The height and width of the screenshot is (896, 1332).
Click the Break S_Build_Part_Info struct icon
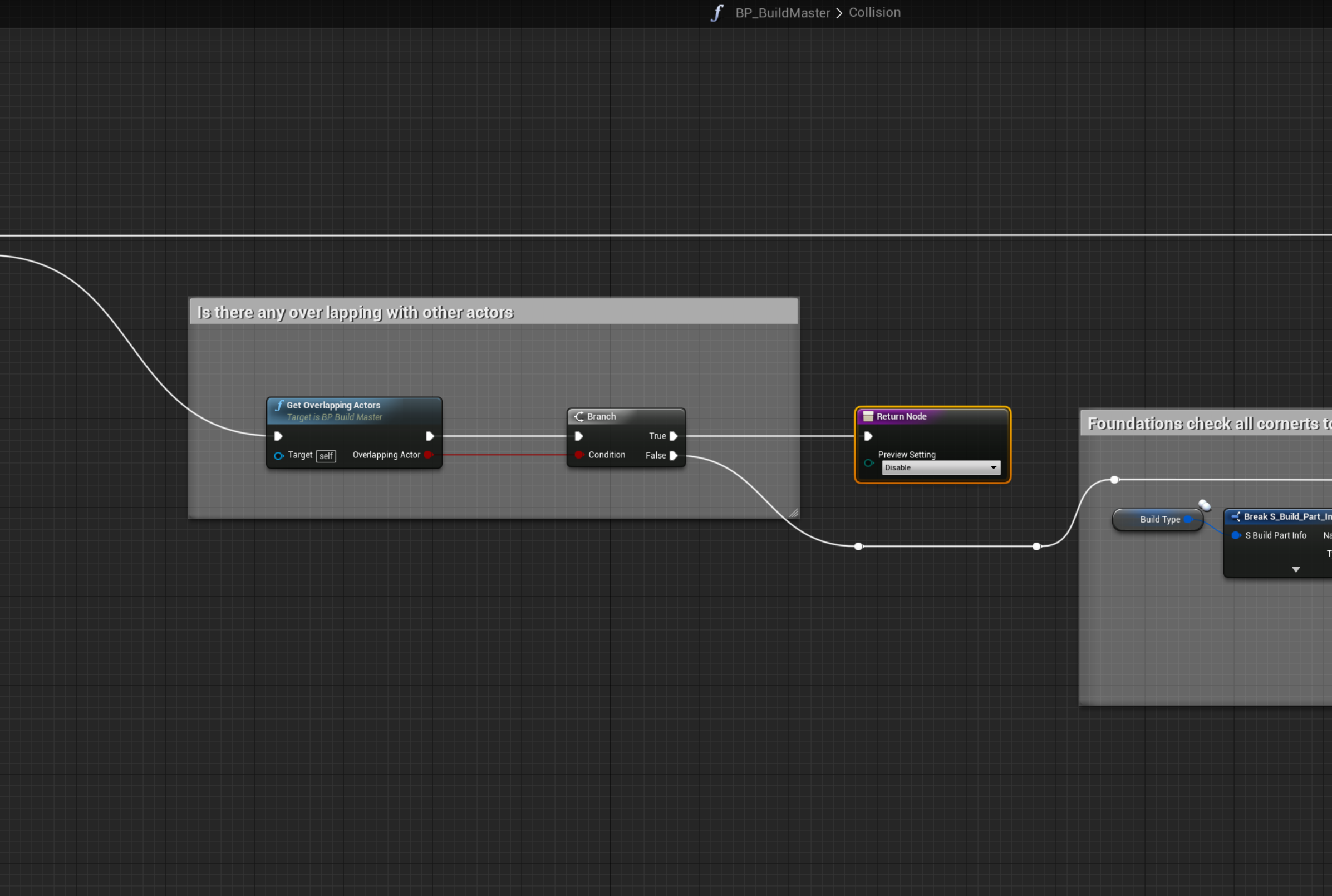(x=1236, y=516)
